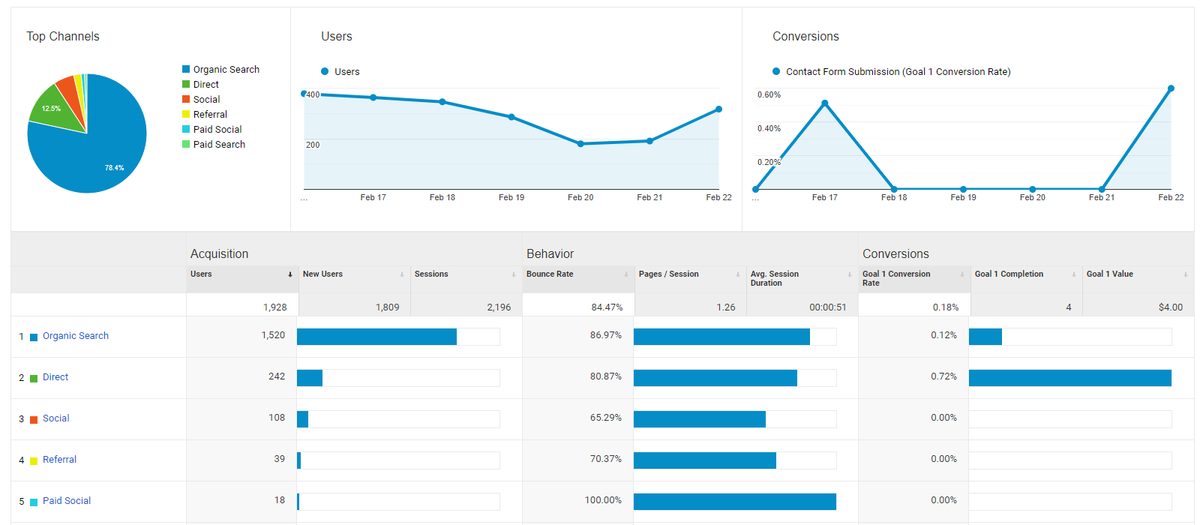
Task: Click the Paid Social Pages / Session bar
Action: point(735,500)
